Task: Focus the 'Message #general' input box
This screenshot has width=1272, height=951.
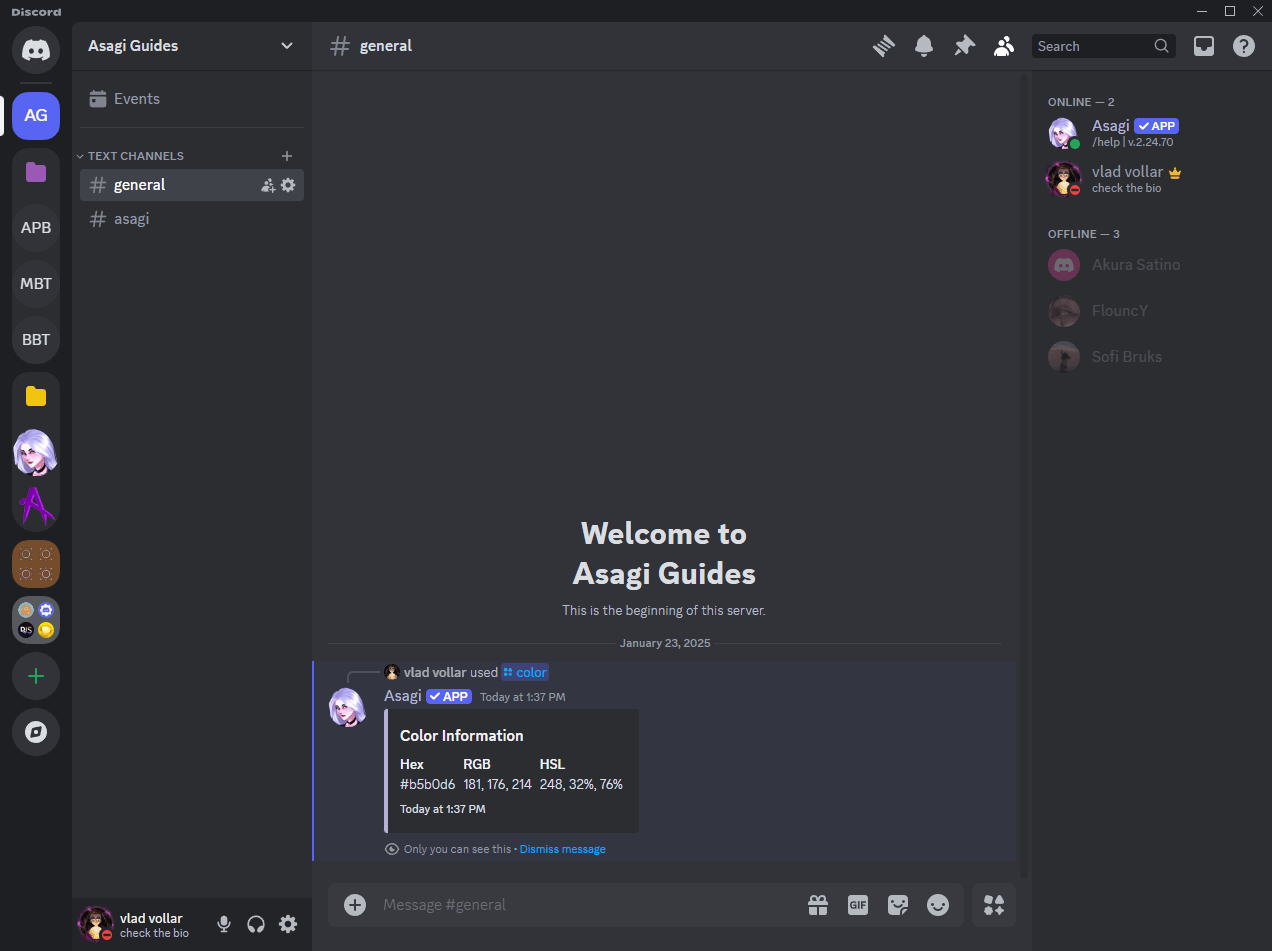Action: click(x=588, y=905)
